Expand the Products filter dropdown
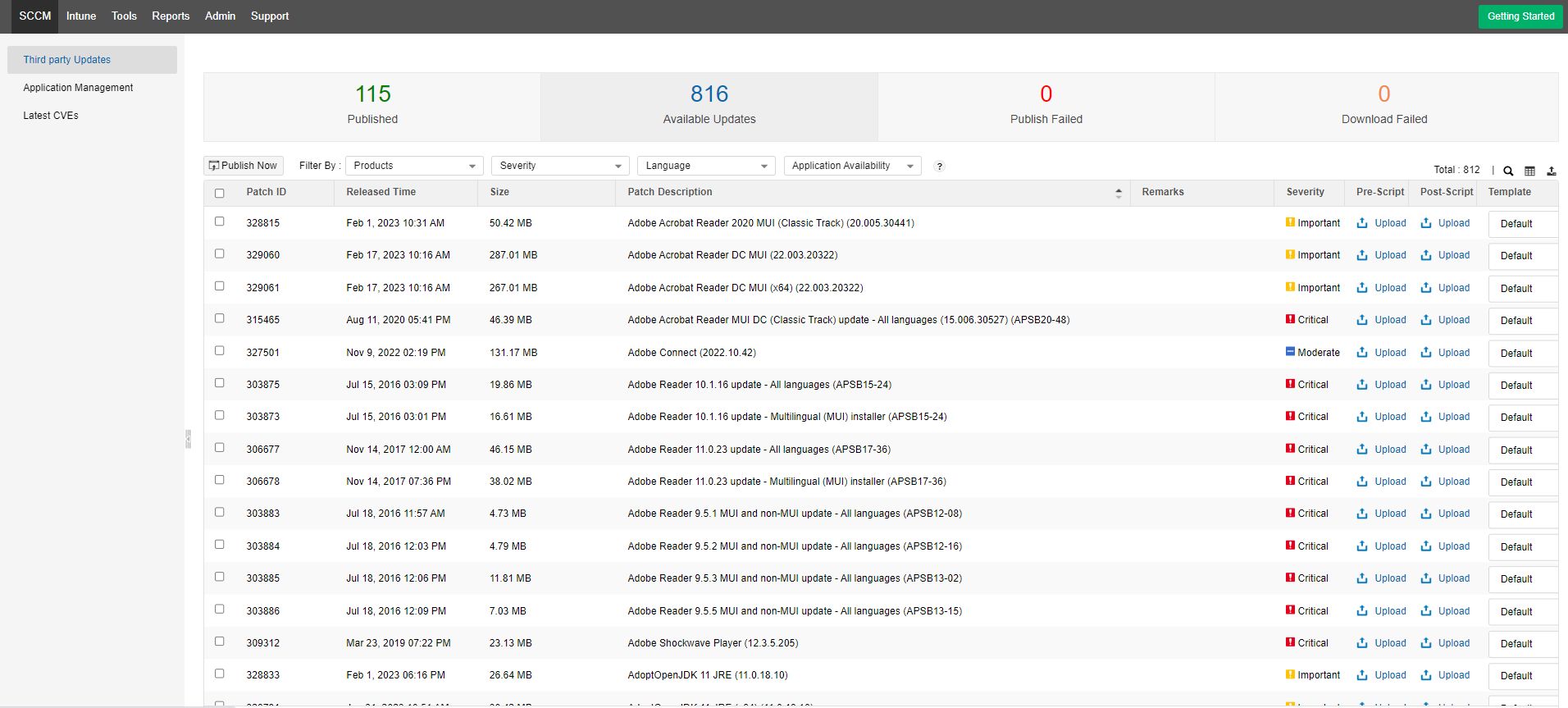This screenshot has width=1568, height=708. (x=414, y=166)
